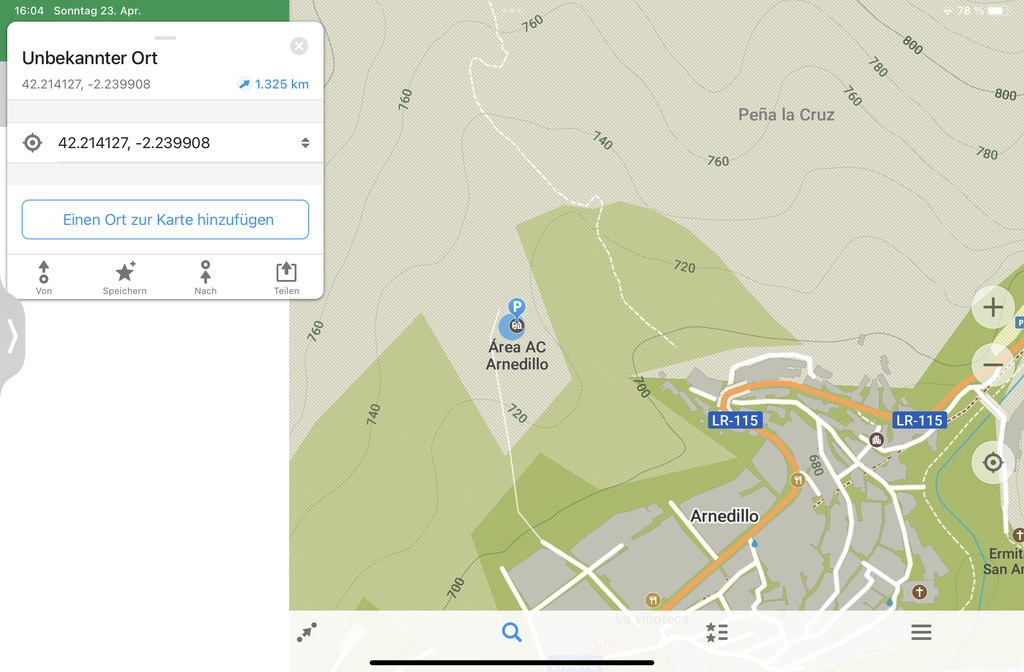Open the hamburger menu
This screenshot has height=672, width=1024.
[921, 632]
